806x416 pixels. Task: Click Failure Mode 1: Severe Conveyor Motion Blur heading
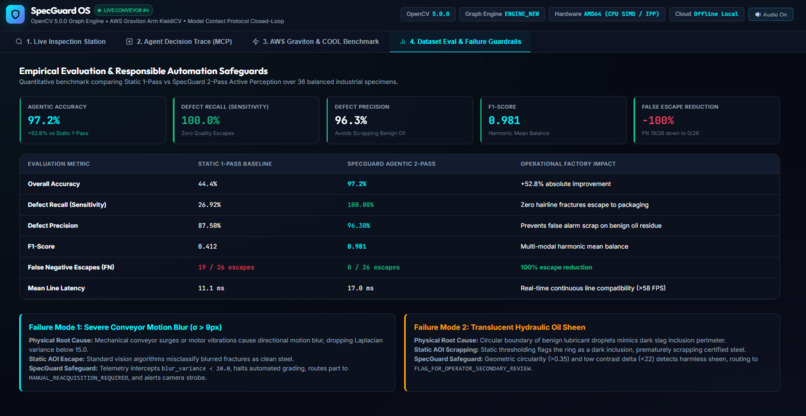click(125, 327)
